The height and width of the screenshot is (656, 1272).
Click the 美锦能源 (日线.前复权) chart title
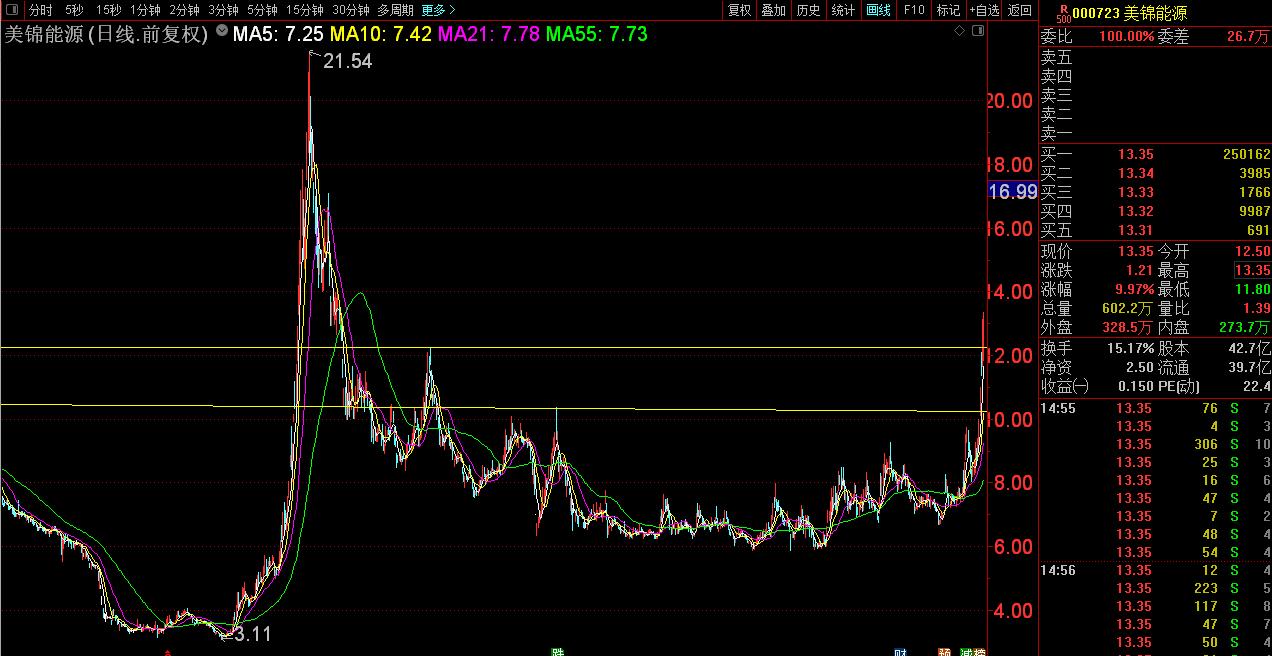tap(107, 34)
